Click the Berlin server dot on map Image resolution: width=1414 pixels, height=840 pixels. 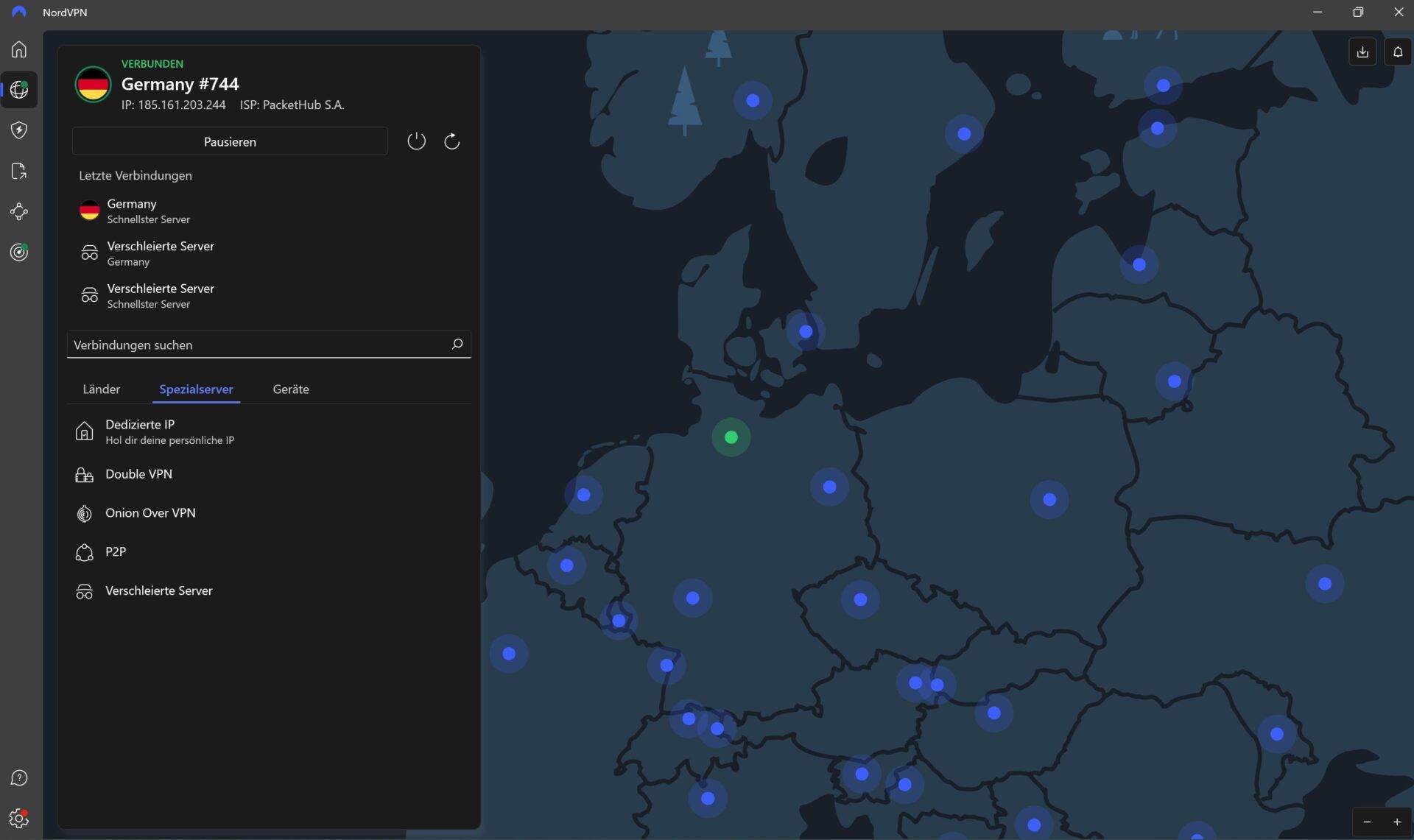click(x=830, y=487)
